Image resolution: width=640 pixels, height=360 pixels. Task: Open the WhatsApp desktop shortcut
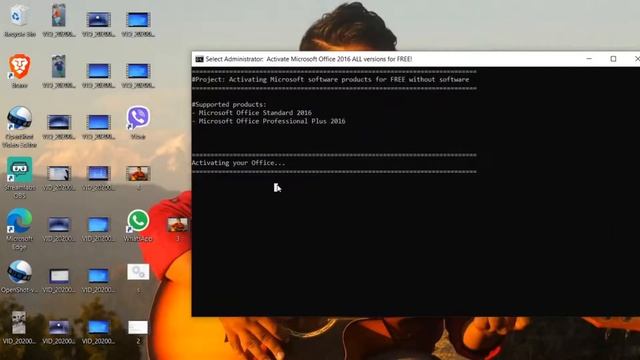138,225
